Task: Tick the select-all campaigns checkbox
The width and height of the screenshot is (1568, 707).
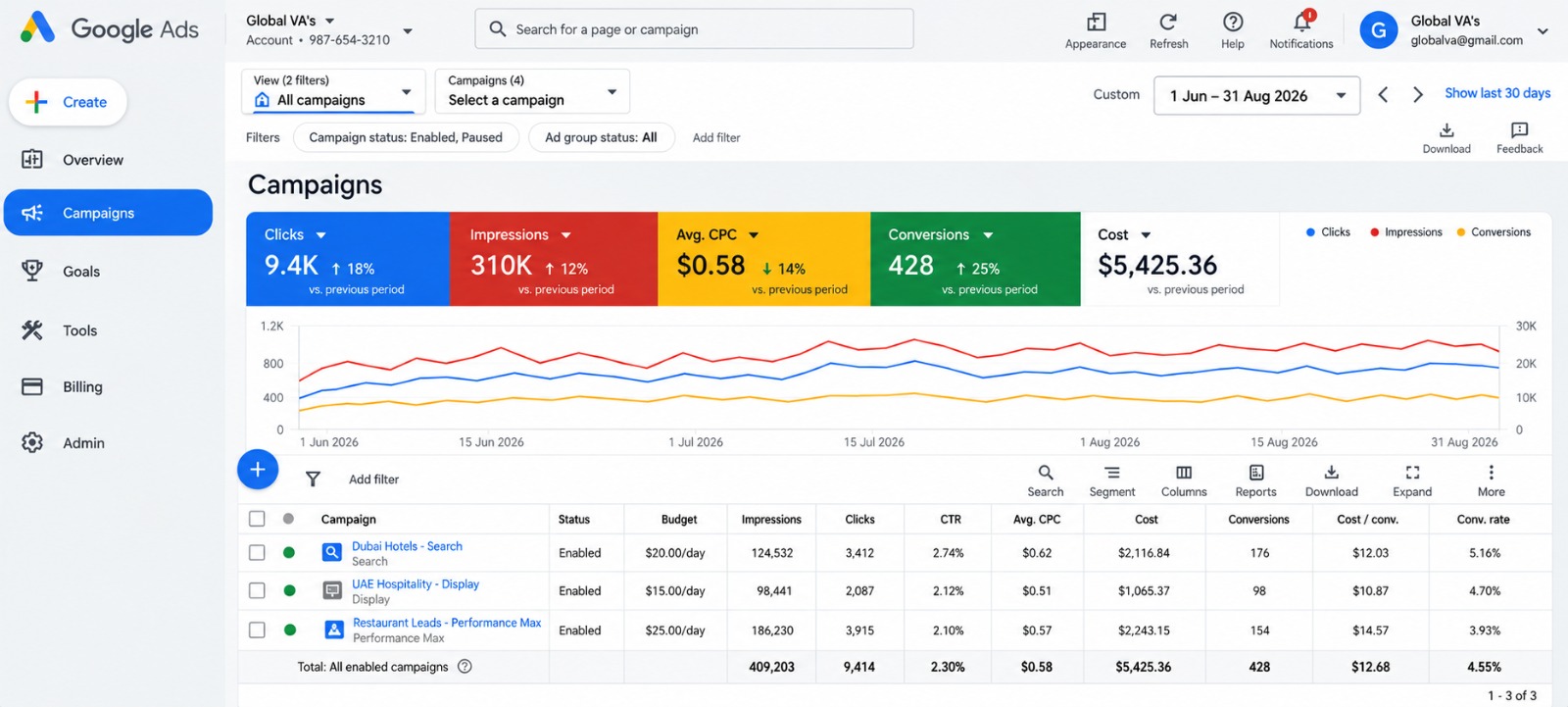Action: coord(257,519)
